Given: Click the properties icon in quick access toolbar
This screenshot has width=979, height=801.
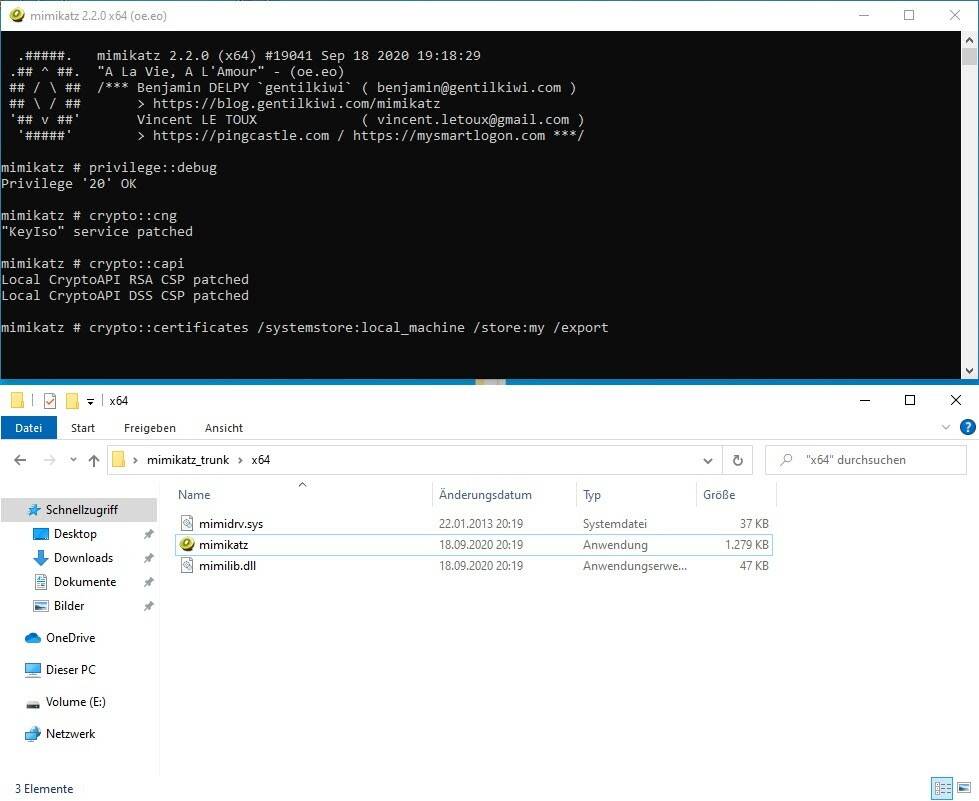Looking at the screenshot, I should tap(50, 401).
